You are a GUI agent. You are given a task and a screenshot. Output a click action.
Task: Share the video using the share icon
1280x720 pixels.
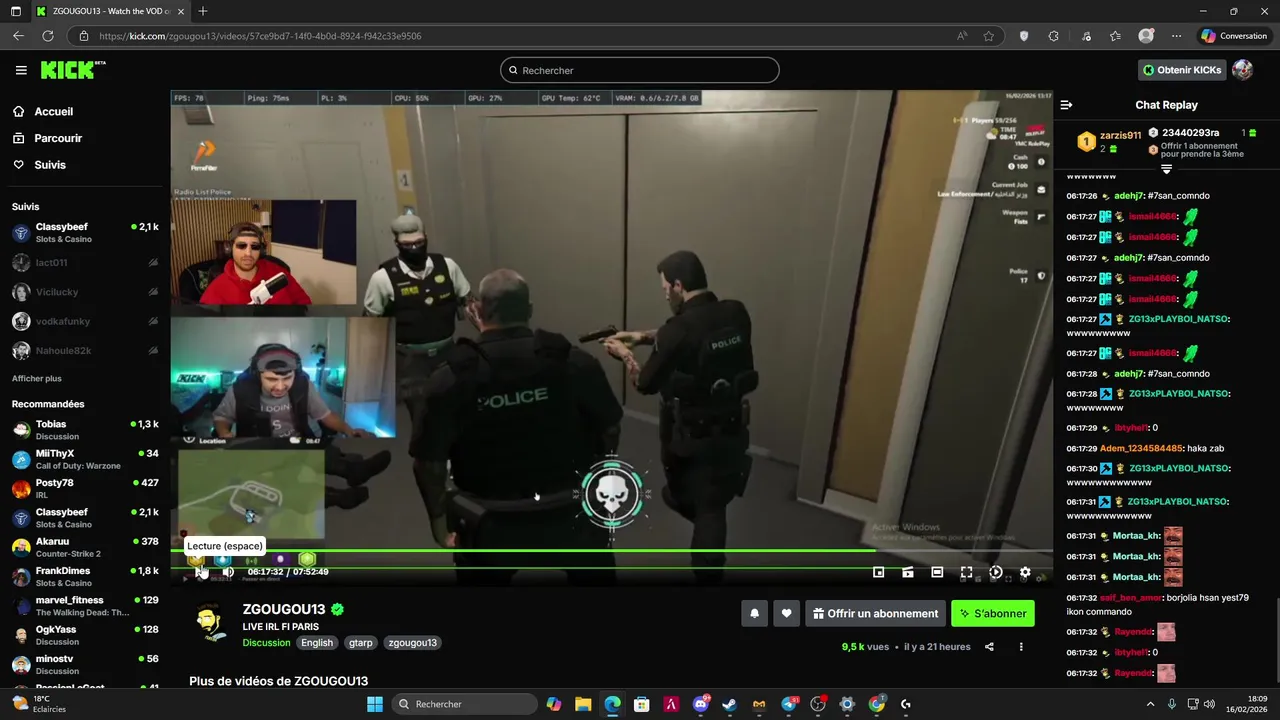(x=989, y=647)
